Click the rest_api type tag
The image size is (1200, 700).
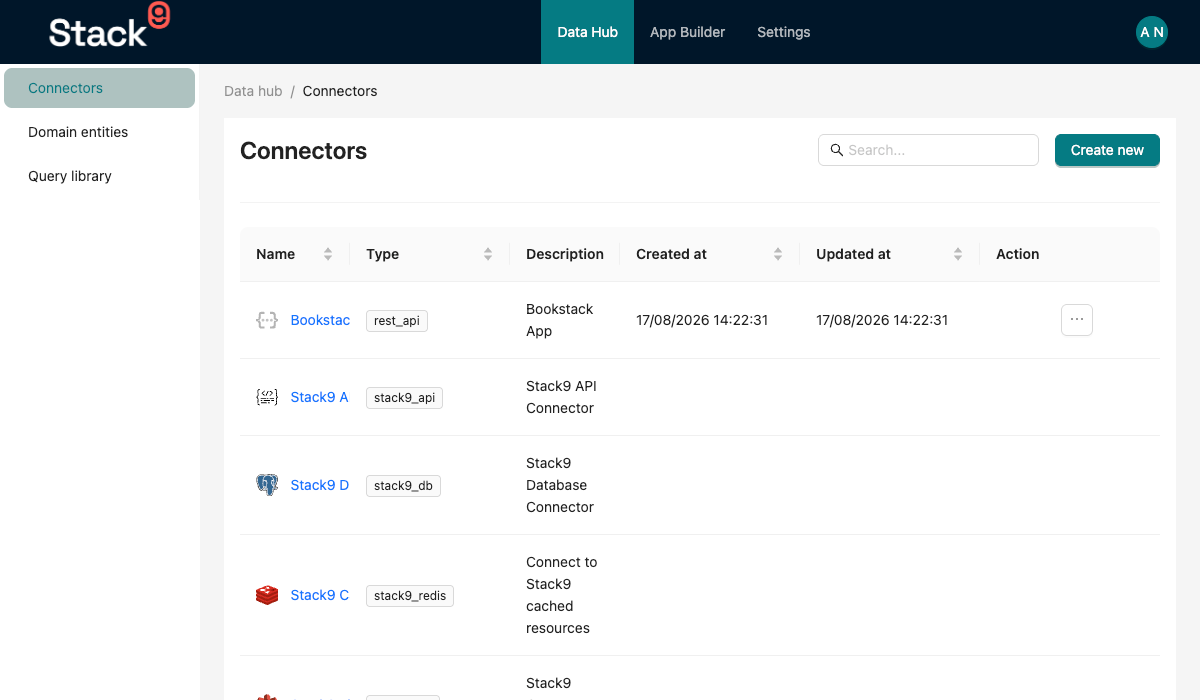(x=397, y=321)
